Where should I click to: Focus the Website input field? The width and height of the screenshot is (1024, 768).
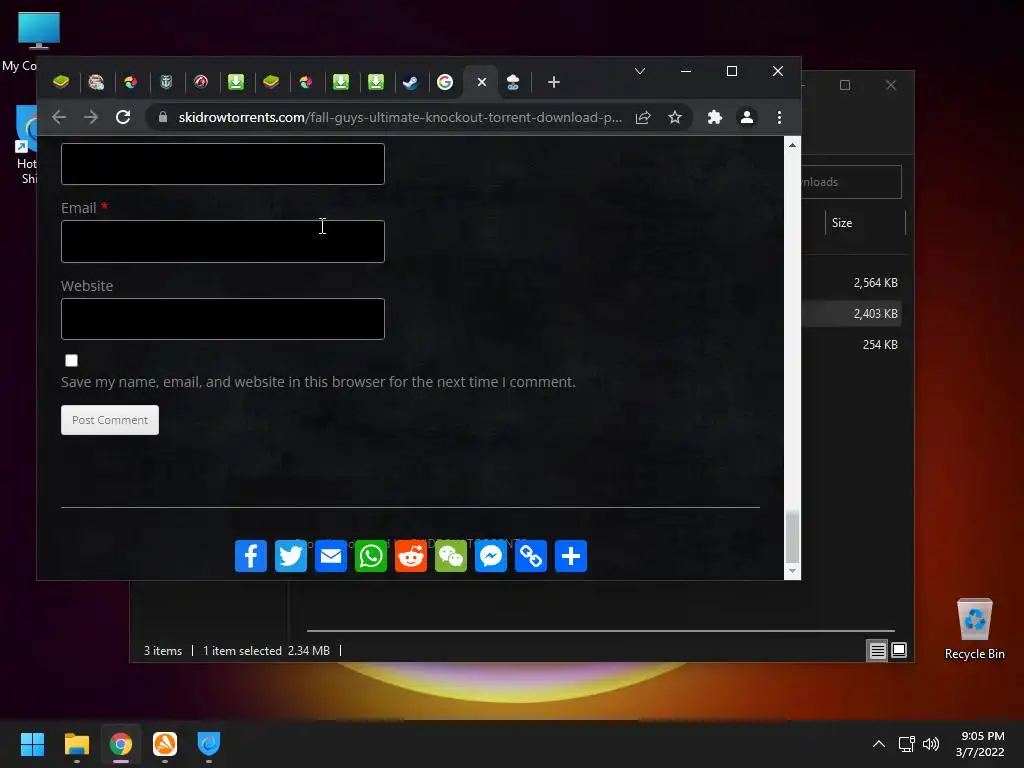click(x=223, y=319)
